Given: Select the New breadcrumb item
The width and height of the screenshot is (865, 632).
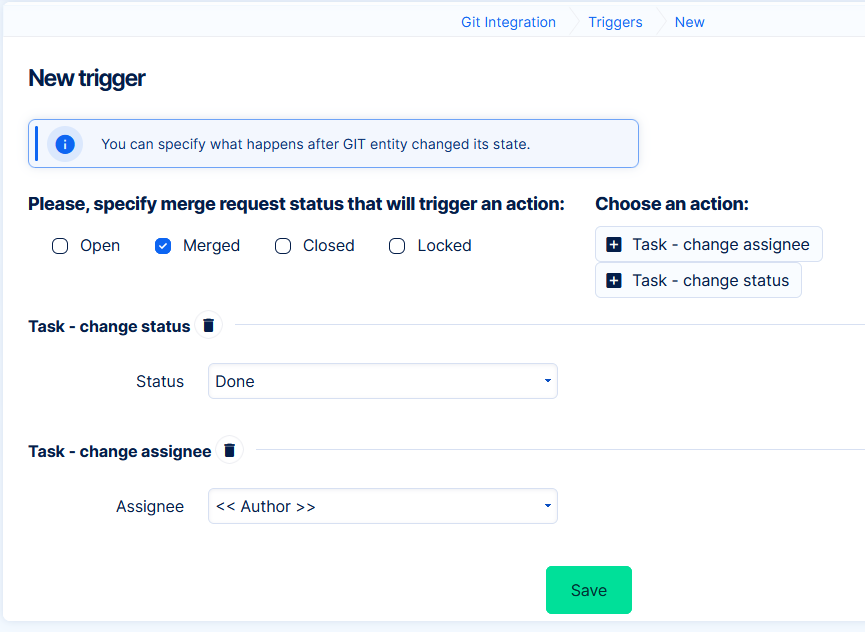Looking at the screenshot, I should coord(689,22).
